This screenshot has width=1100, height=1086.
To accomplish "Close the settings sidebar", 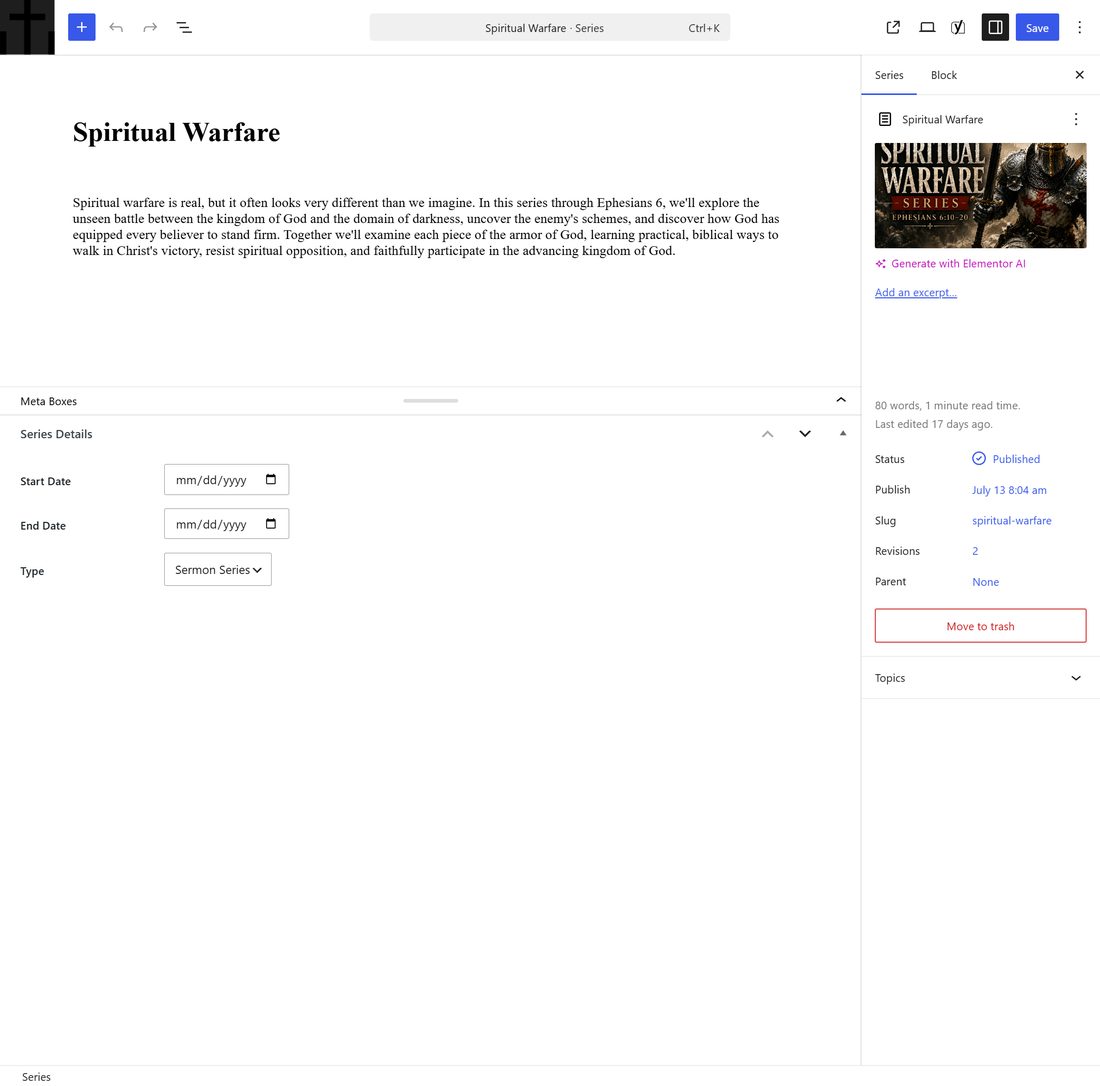I will [1079, 75].
